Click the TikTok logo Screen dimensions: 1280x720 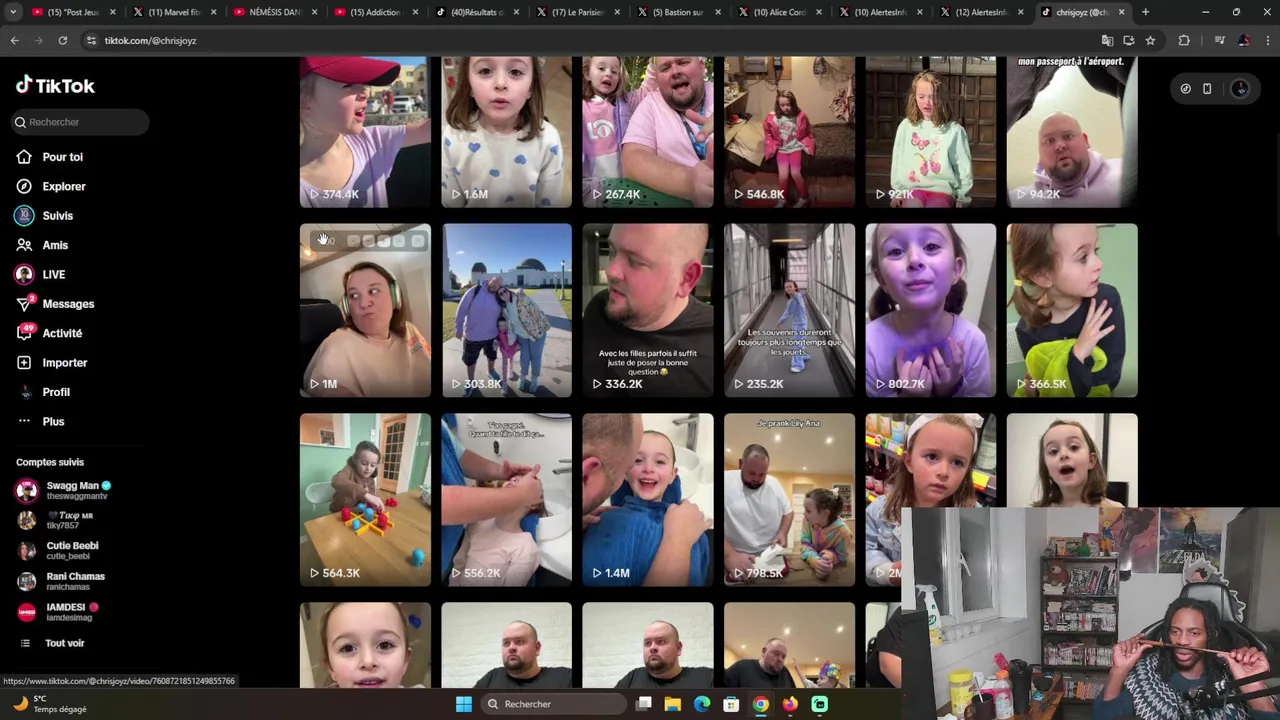(55, 86)
